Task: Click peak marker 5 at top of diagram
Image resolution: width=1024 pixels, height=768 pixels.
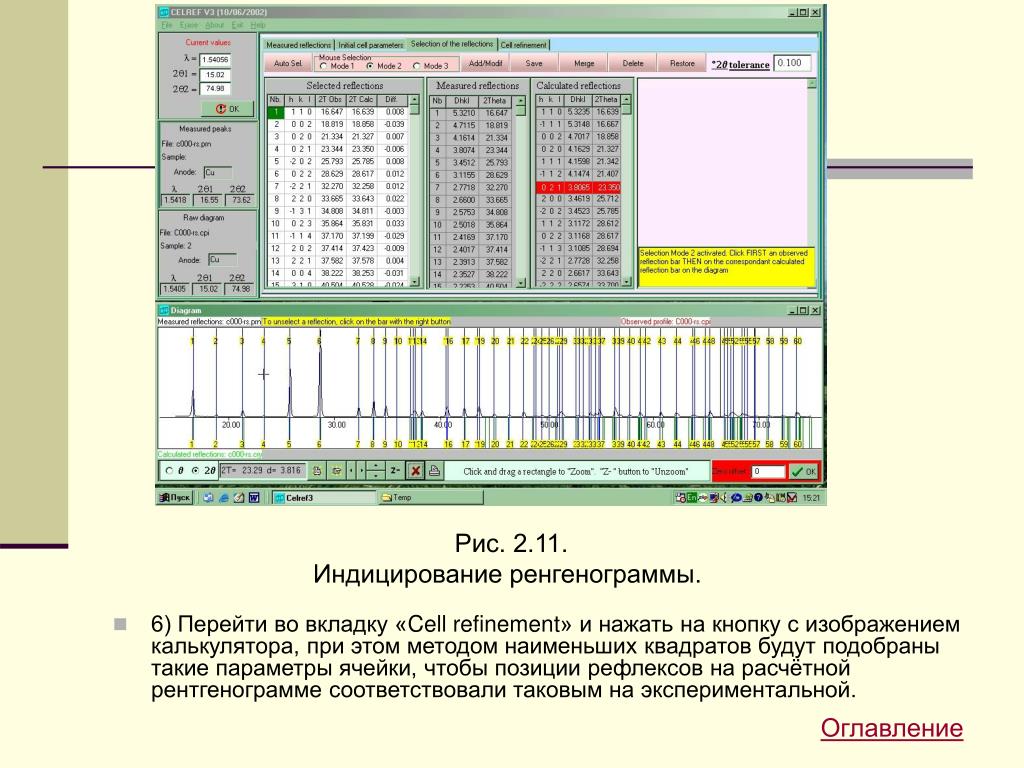Action: point(289,341)
